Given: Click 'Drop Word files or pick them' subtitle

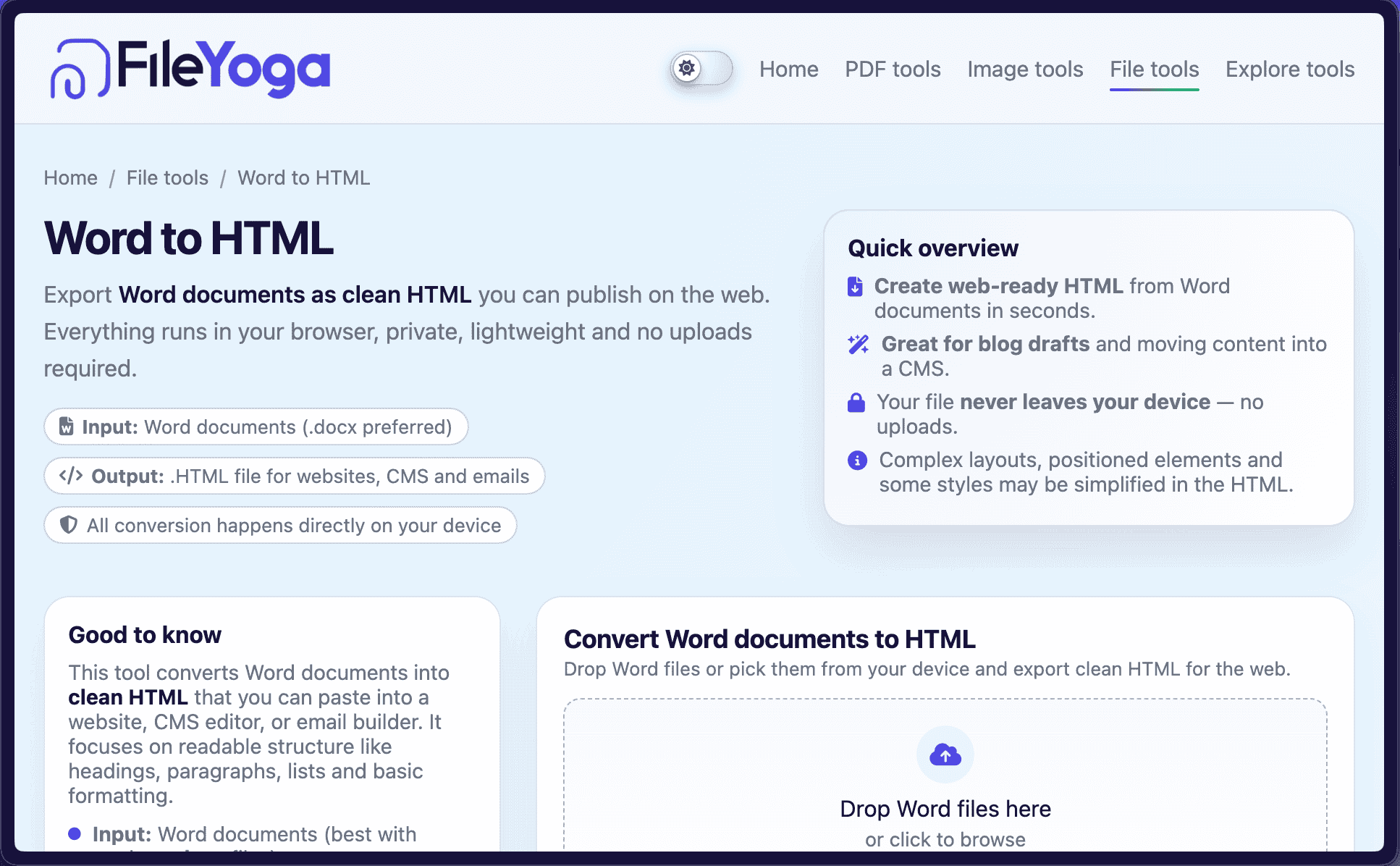Looking at the screenshot, I should [x=927, y=669].
